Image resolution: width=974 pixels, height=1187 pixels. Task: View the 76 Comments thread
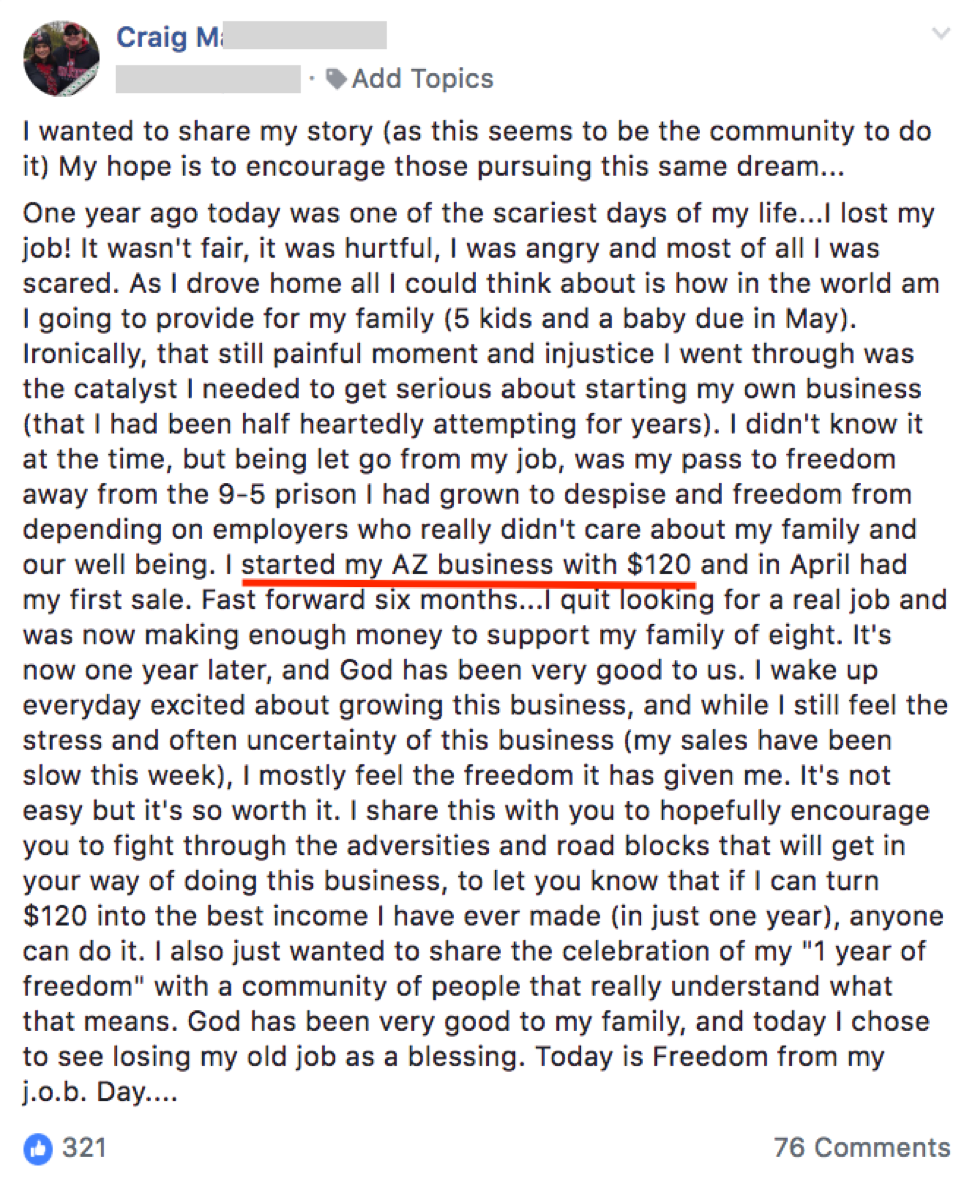(861, 1148)
